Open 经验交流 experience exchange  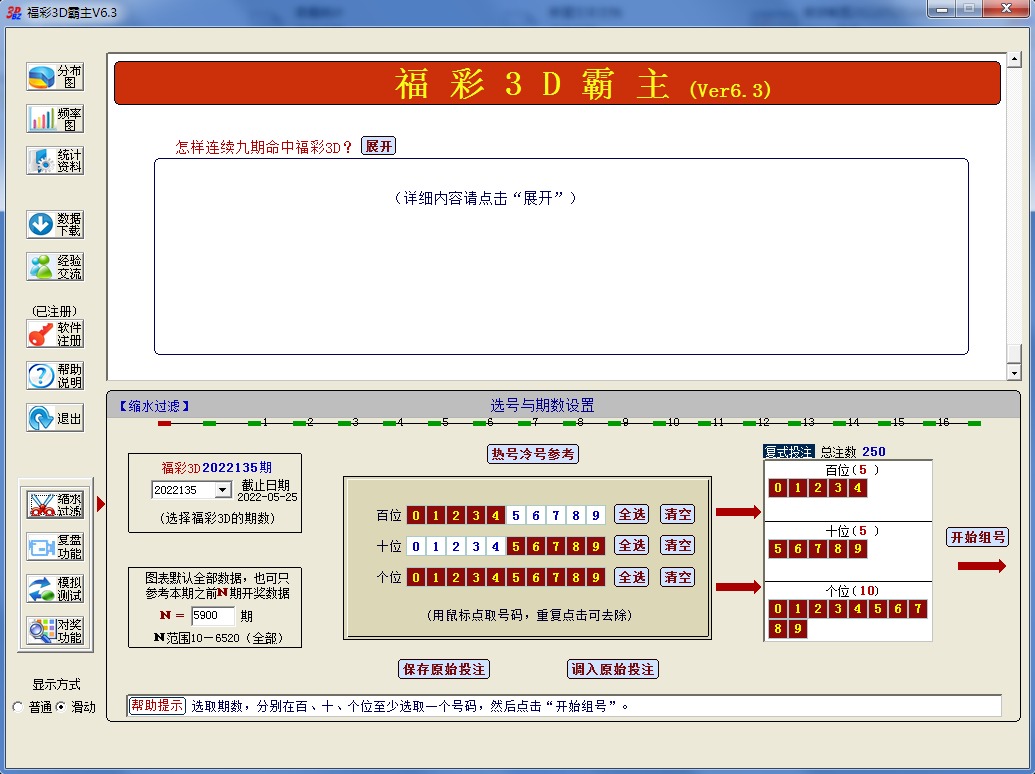coord(55,266)
